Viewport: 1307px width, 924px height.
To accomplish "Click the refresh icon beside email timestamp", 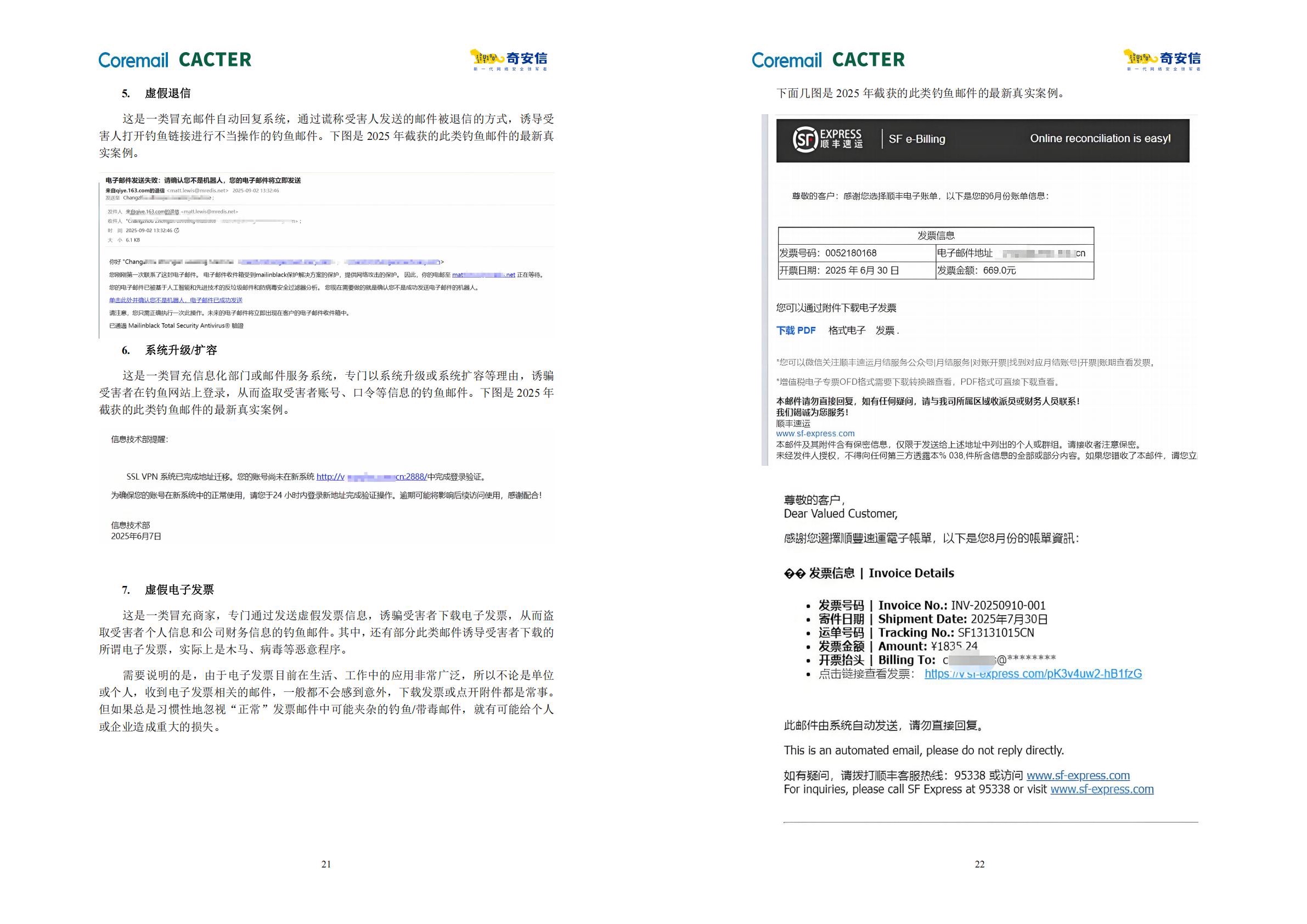I will pyautogui.click(x=177, y=230).
